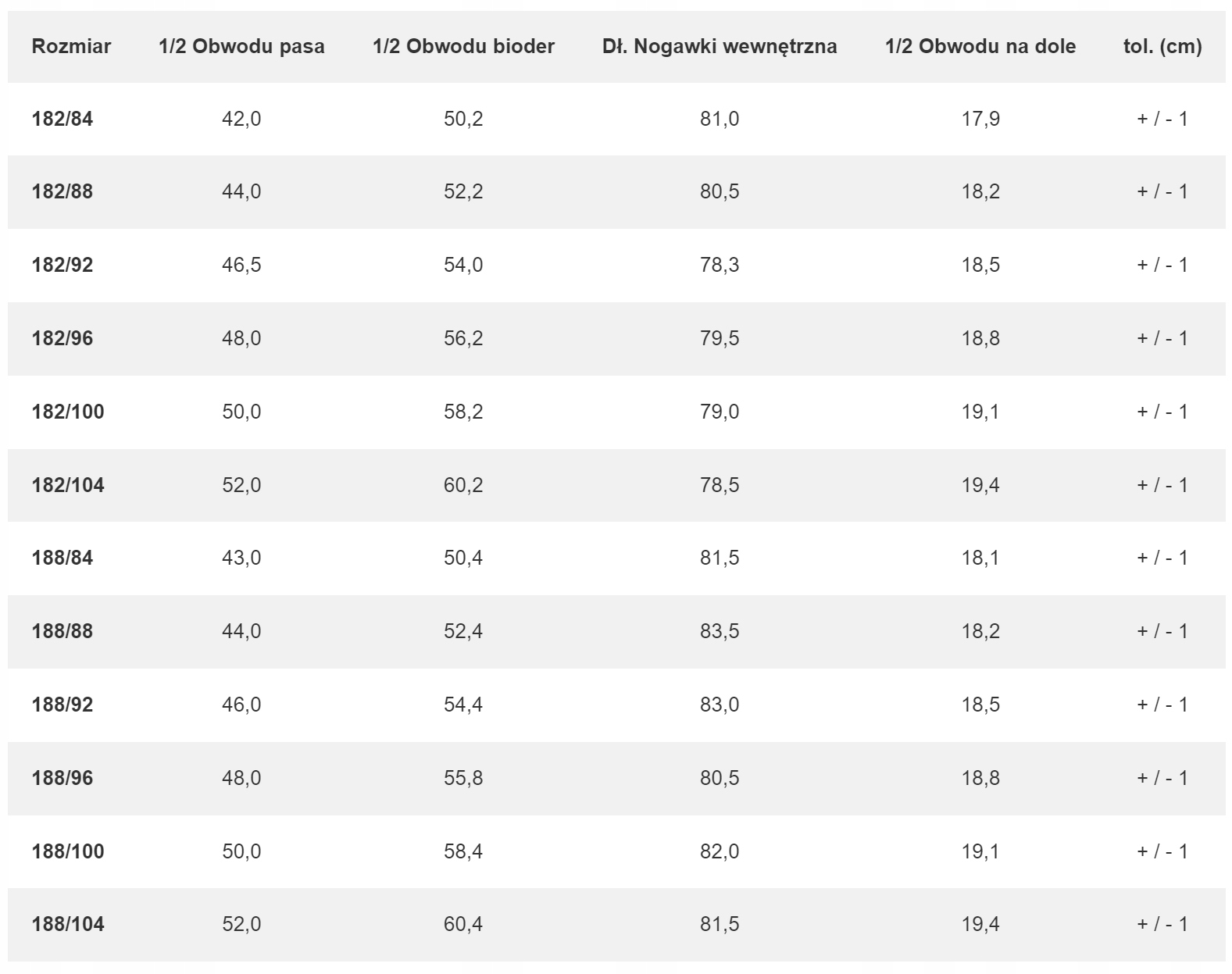
Task: Select the 182/84 size row label
Action: pos(62,119)
